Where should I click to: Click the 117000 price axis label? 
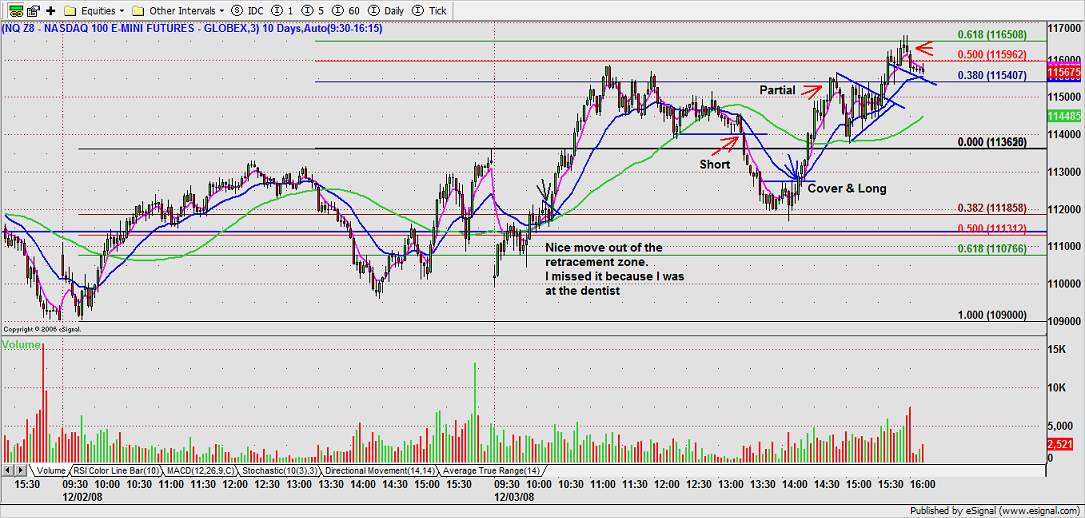[1066, 28]
